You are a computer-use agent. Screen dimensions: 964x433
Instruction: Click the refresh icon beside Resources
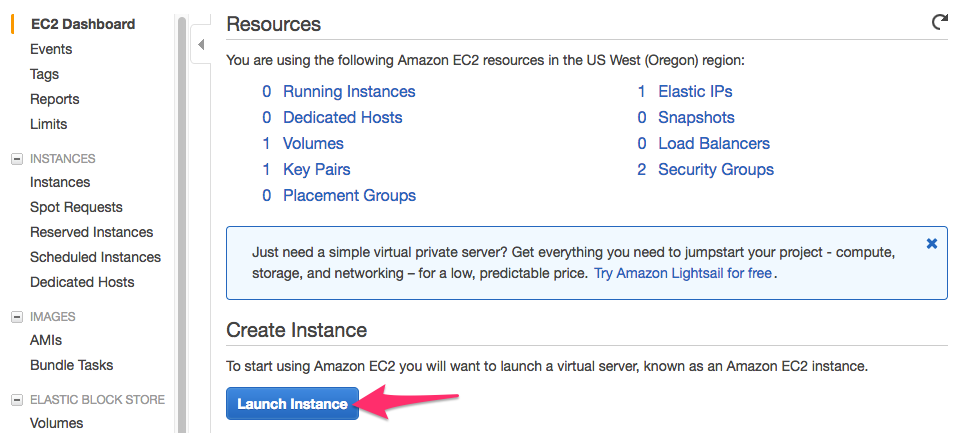coord(939,23)
